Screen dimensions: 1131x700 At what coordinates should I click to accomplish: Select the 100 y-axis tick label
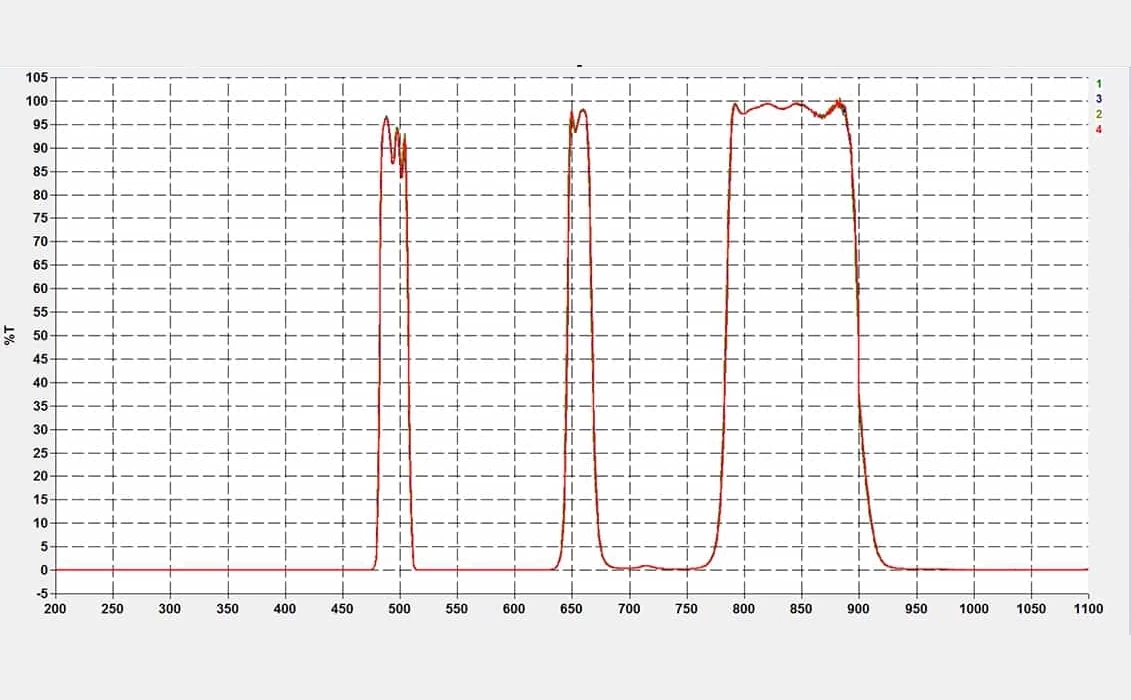[x=36, y=101]
